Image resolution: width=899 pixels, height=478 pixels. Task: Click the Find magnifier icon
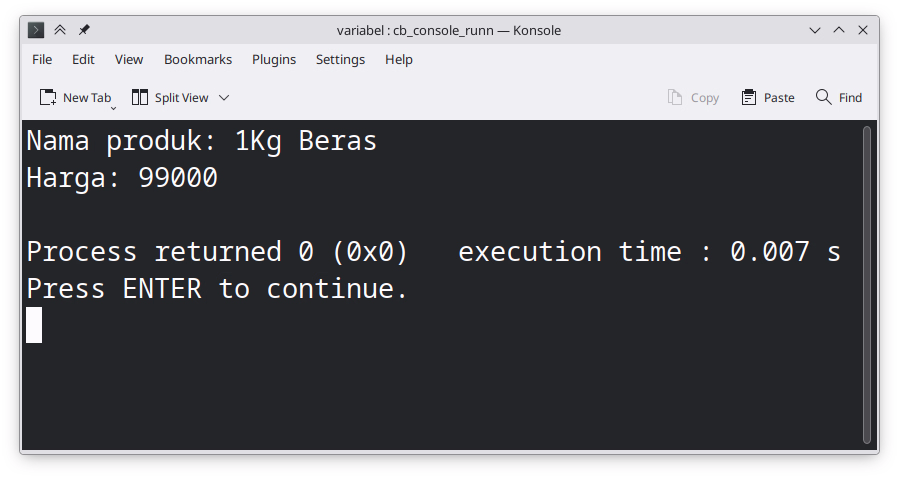824,97
